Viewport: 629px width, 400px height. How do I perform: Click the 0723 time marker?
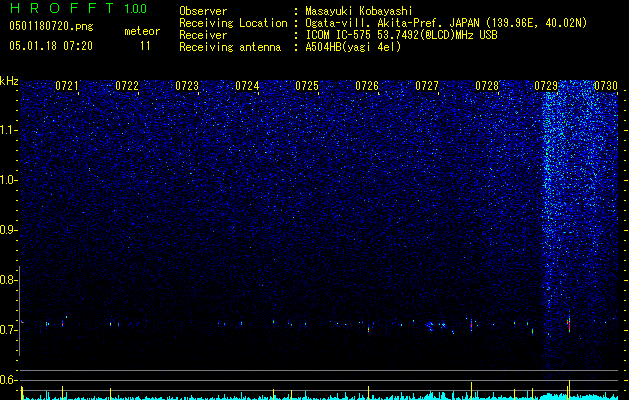pos(187,86)
